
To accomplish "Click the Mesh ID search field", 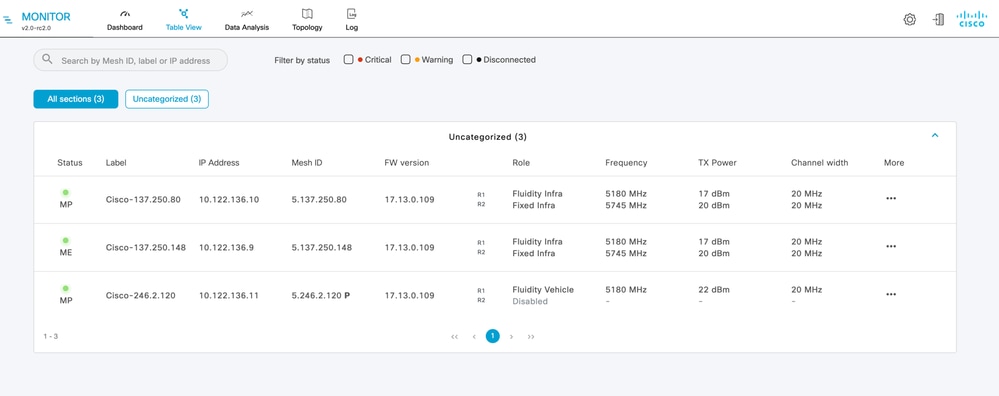I will click(x=131, y=60).
